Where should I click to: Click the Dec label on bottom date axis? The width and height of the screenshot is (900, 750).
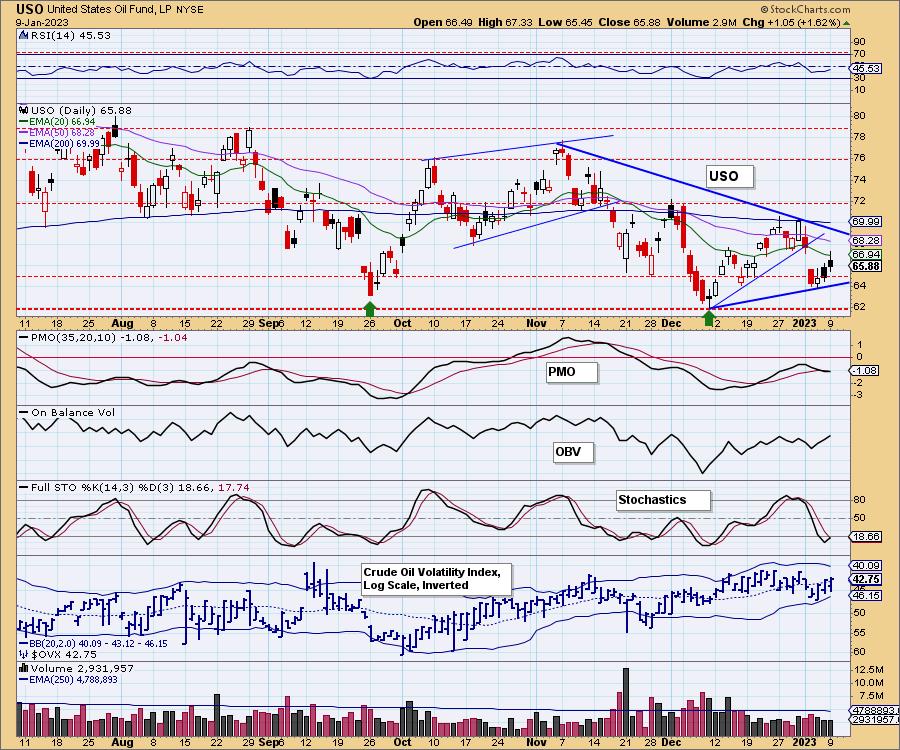[x=670, y=742]
